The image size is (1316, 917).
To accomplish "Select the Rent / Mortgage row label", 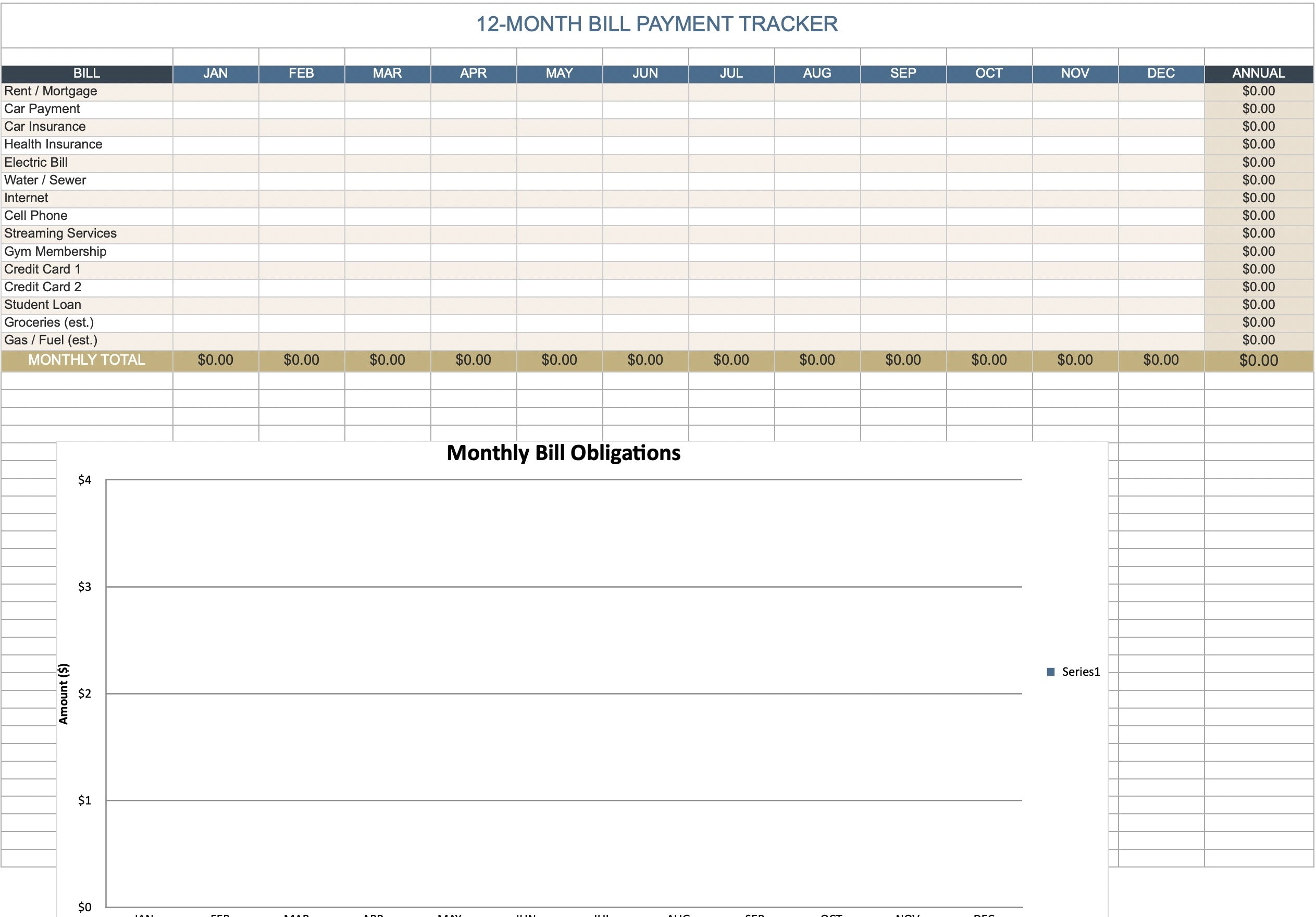I will click(x=51, y=91).
